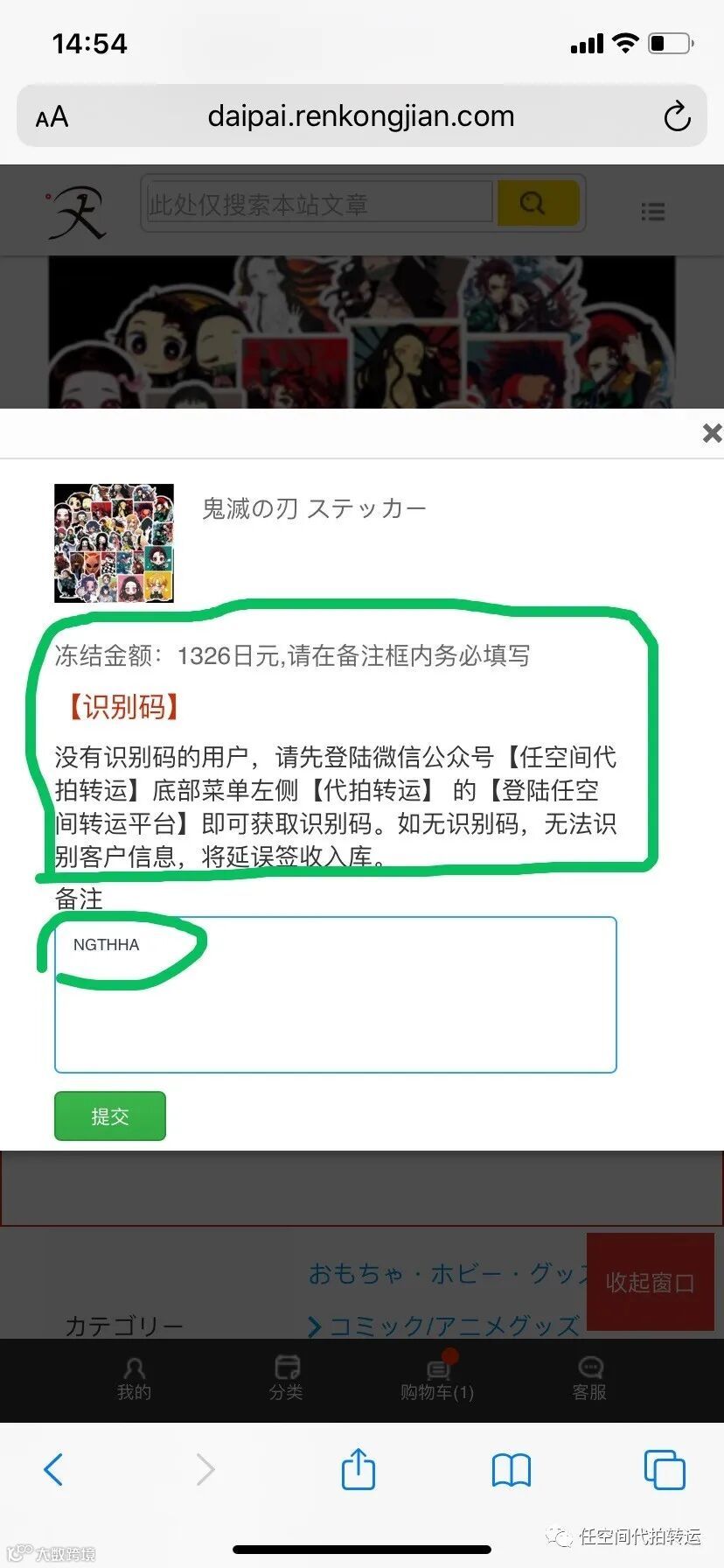
Task: Open Safari bookmarks book icon
Action: (512, 1470)
